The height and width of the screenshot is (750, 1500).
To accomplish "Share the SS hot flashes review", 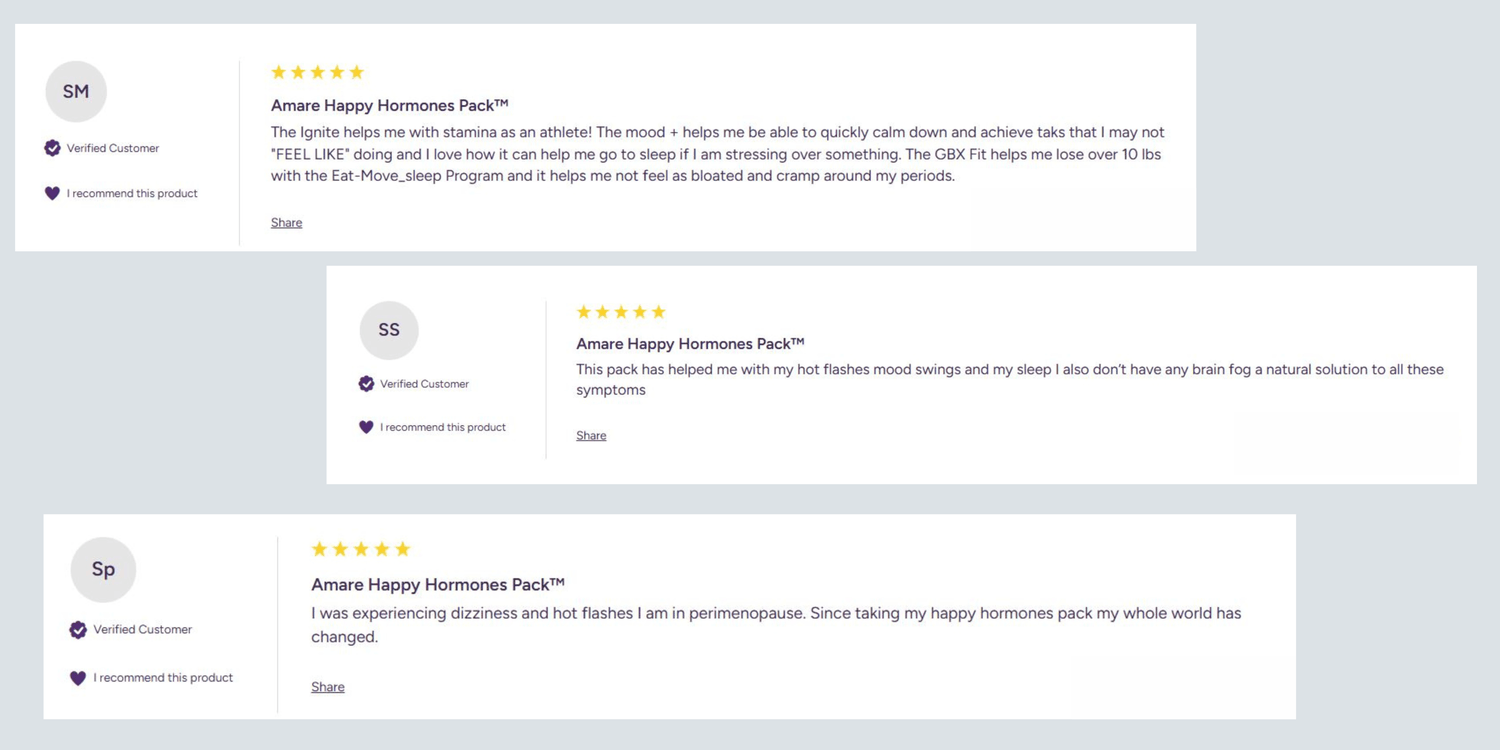I will tap(591, 435).
